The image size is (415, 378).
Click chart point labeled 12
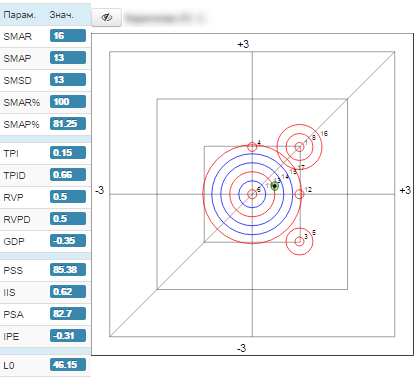pos(299,194)
